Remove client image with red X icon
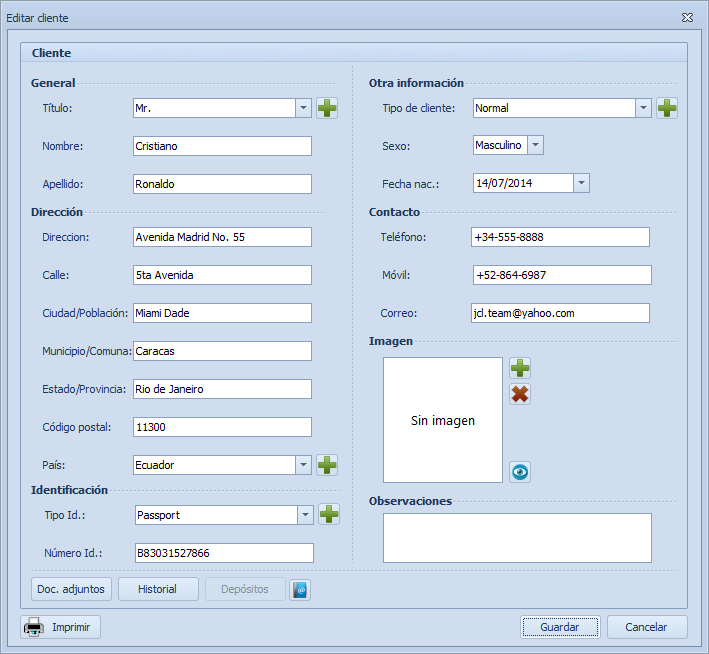This screenshot has height=654, width=709. click(520, 394)
